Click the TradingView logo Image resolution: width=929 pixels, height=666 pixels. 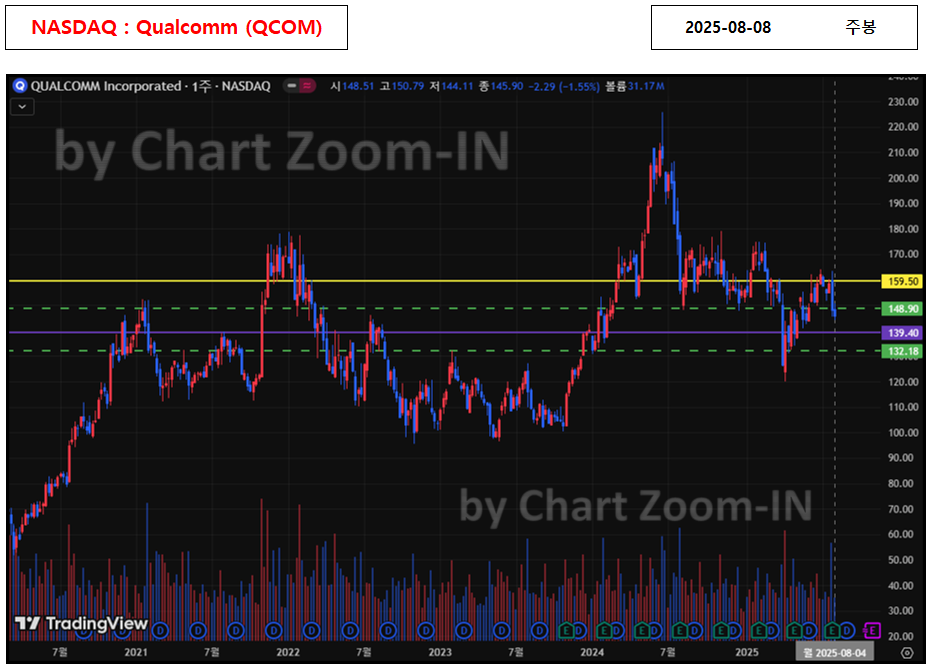point(81,623)
